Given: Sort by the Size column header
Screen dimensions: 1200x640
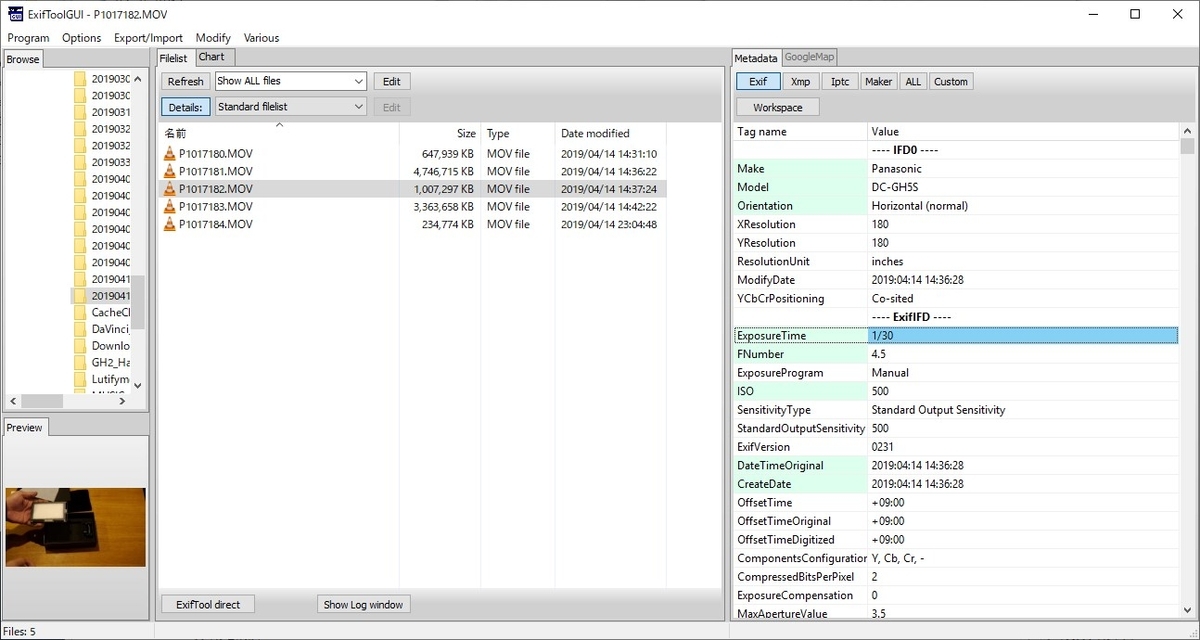Looking at the screenshot, I should tap(438, 133).
